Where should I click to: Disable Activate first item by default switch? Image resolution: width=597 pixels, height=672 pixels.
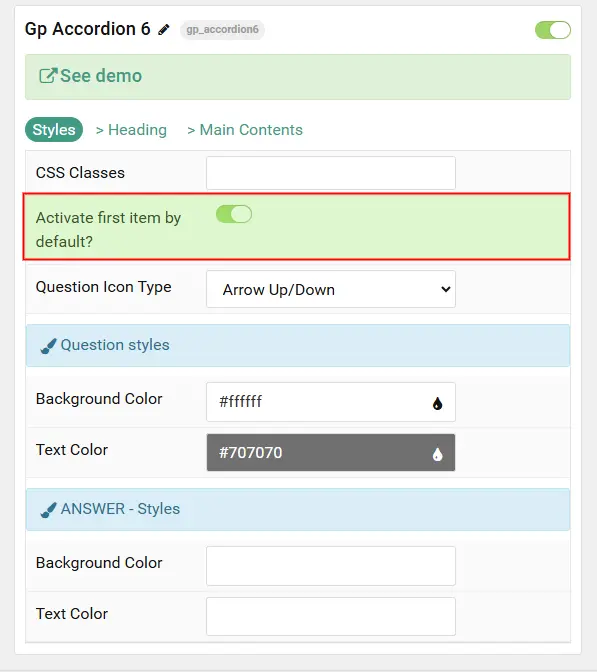tap(234, 214)
